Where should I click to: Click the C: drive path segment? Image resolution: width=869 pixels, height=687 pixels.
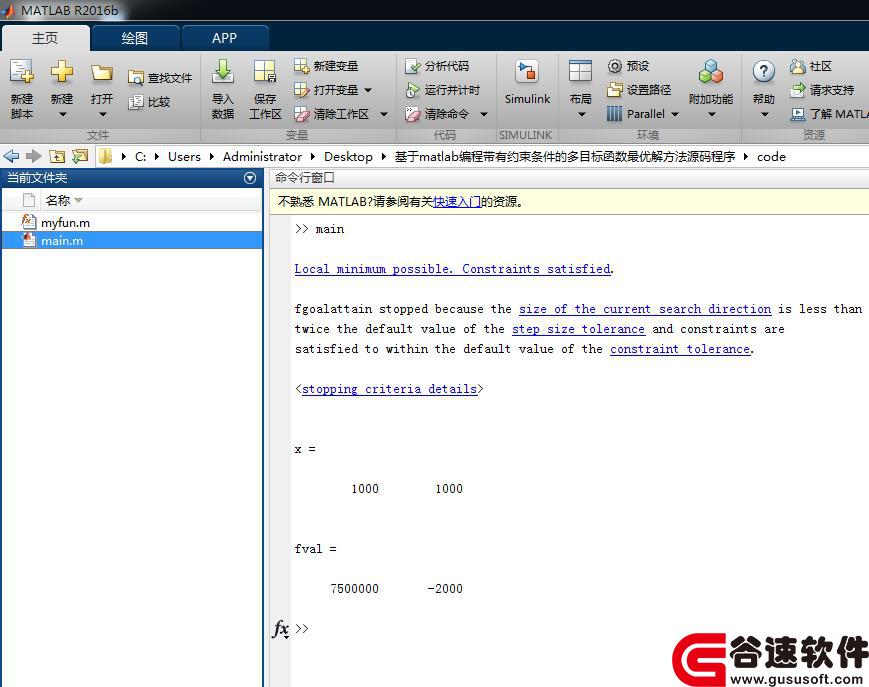[x=140, y=157]
